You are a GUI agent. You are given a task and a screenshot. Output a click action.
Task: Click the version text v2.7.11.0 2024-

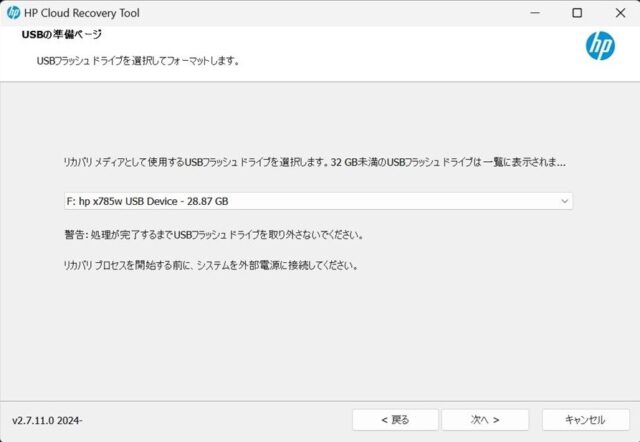pos(47,420)
